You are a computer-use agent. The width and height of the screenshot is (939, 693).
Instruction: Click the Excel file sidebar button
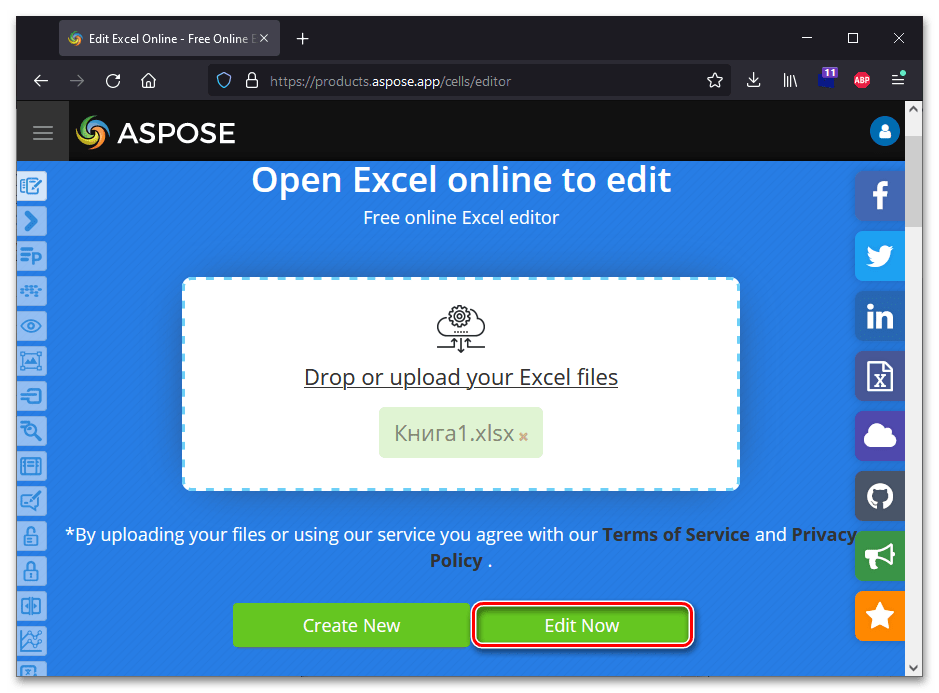point(880,376)
